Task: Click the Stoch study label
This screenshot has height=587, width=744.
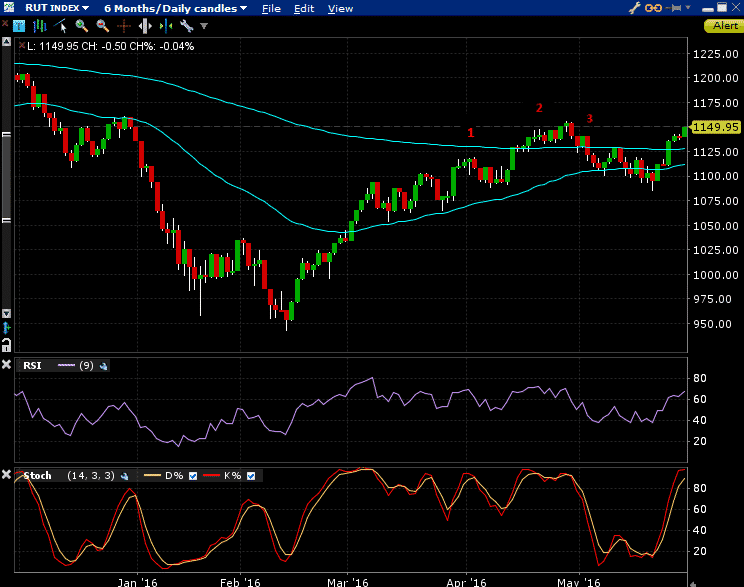Action: tap(37, 475)
